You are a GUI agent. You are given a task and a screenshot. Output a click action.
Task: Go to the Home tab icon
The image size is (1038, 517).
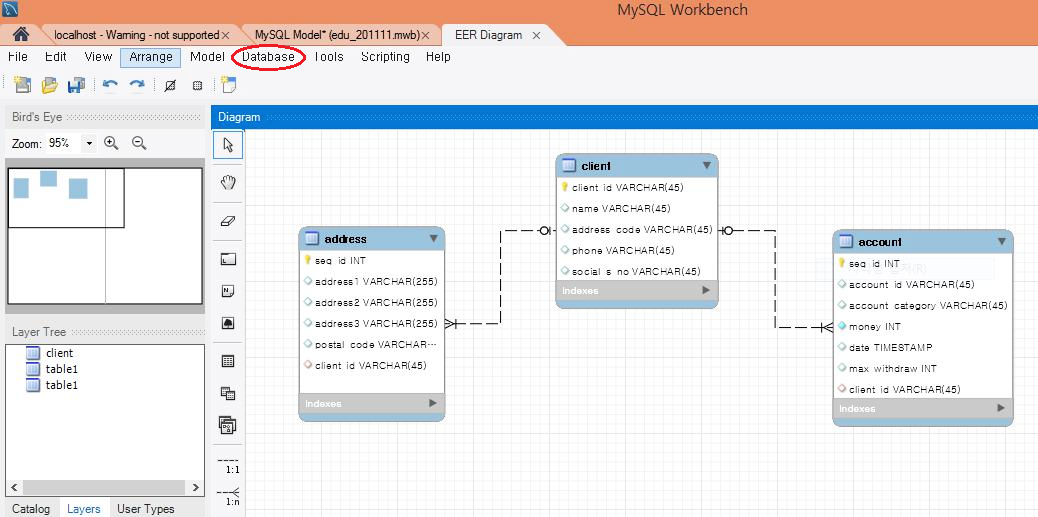[21, 34]
